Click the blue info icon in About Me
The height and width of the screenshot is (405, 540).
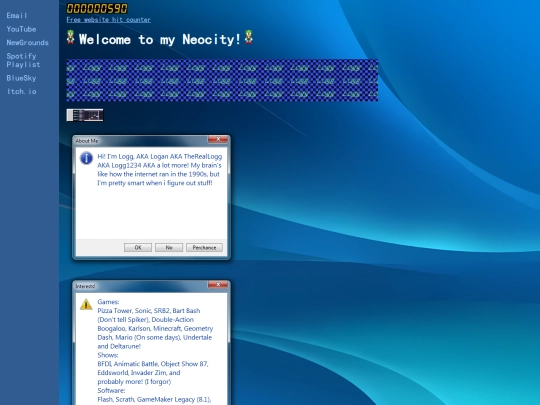(x=86, y=158)
